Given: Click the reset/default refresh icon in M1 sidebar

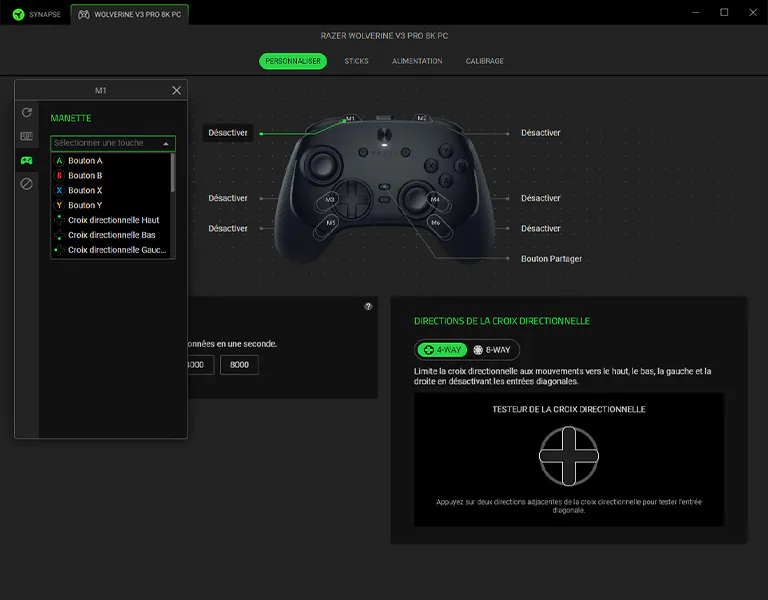Looking at the screenshot, I should coord(27,113).
